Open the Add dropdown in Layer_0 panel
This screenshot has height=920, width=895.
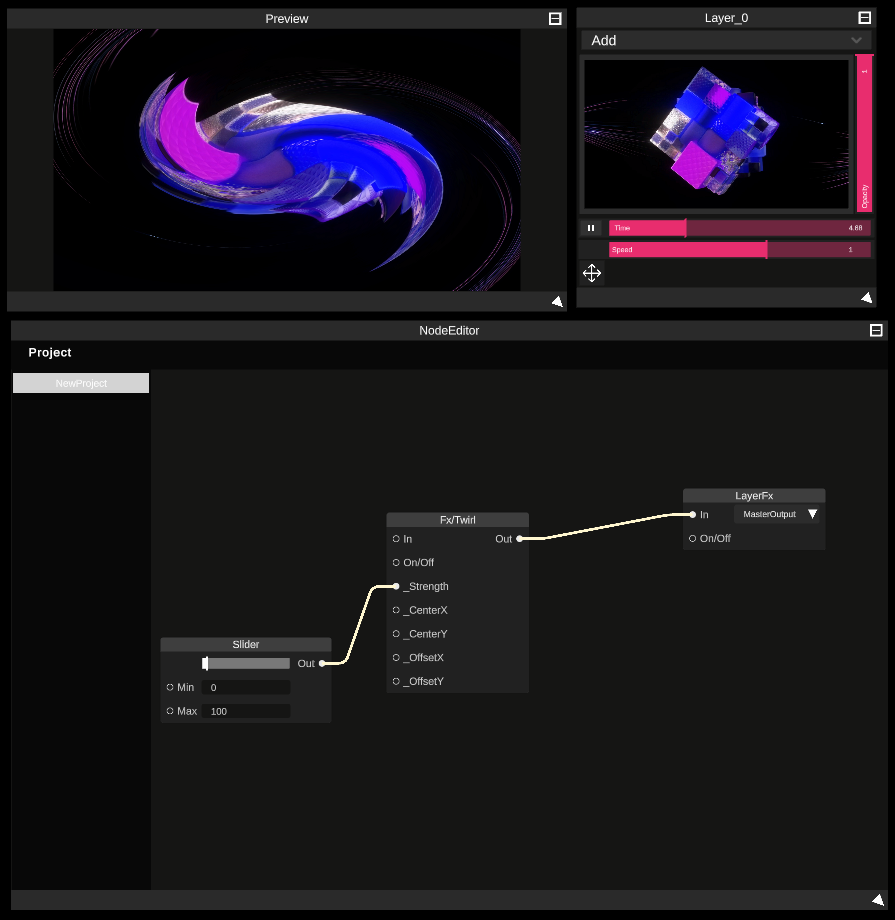[726, 40]
